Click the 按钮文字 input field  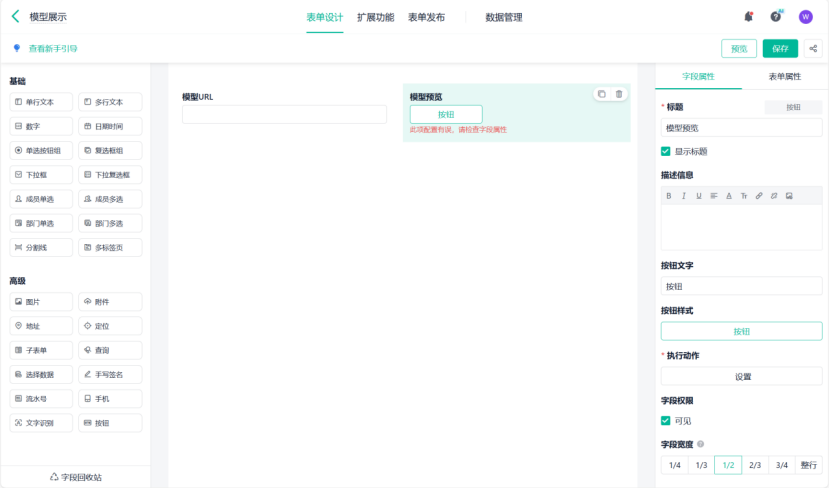click(x=742, y=286)
